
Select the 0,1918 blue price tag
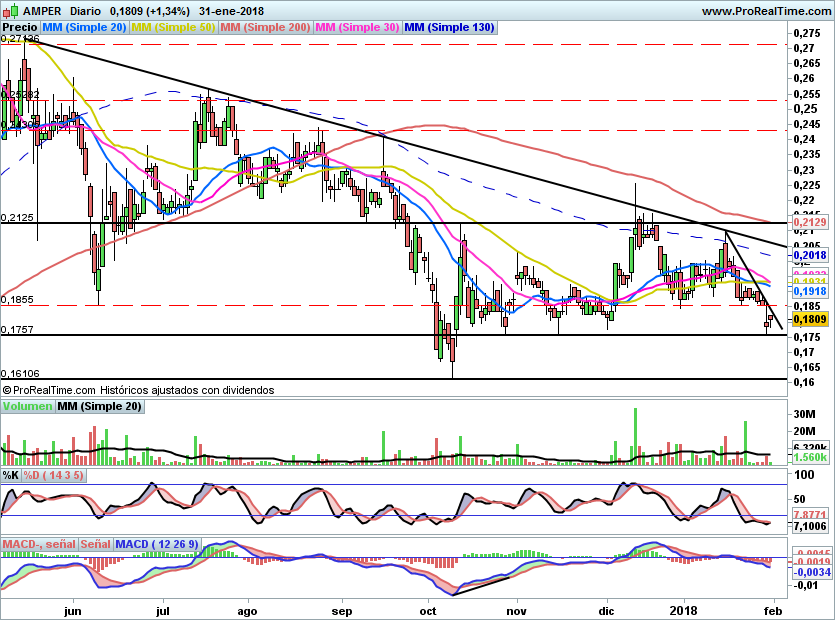coord(808,291)
